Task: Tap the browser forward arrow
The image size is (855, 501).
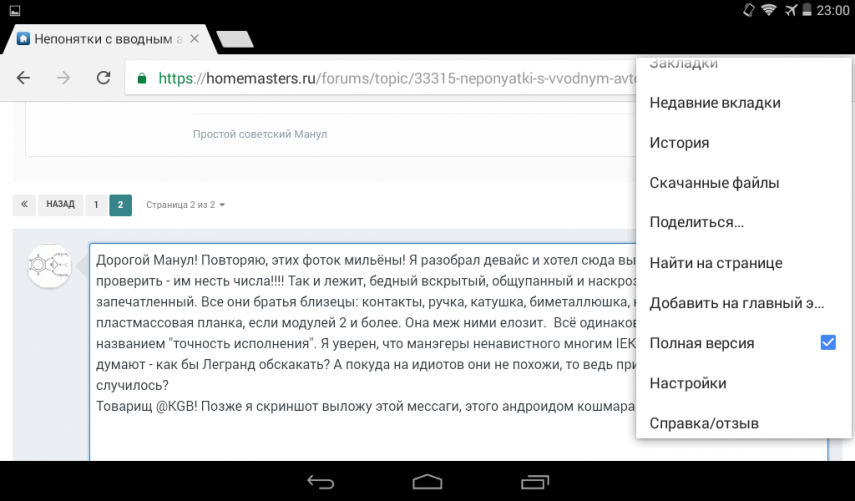Action: tap(63, 78)
